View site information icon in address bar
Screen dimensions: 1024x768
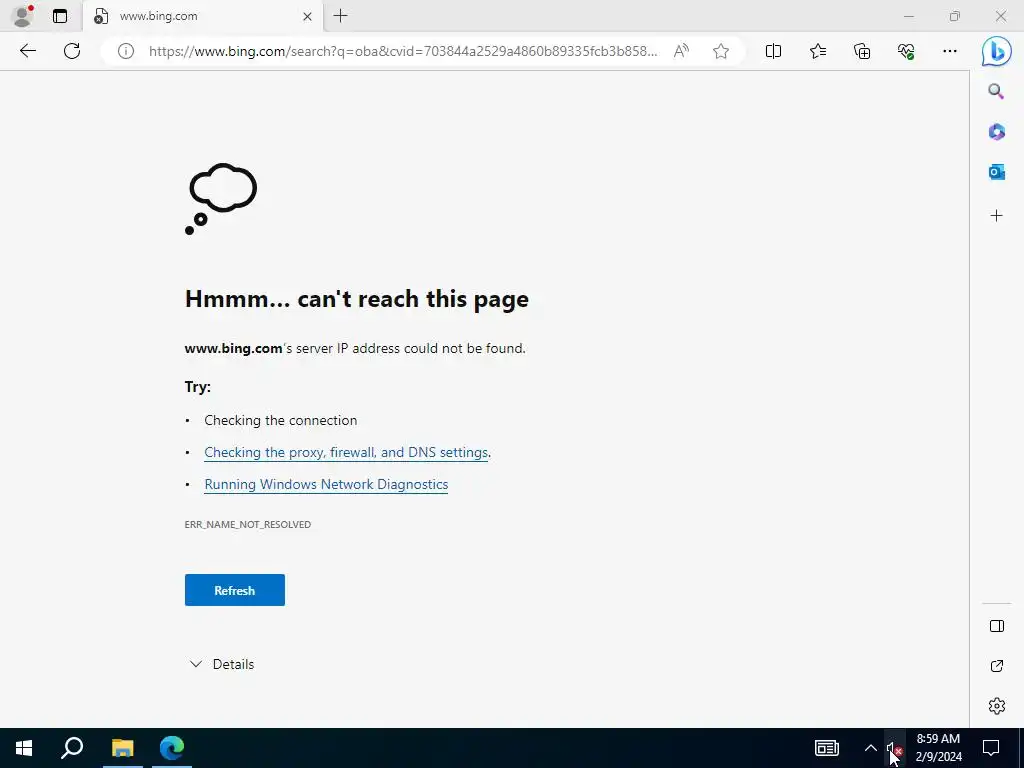tap(125, 51)
